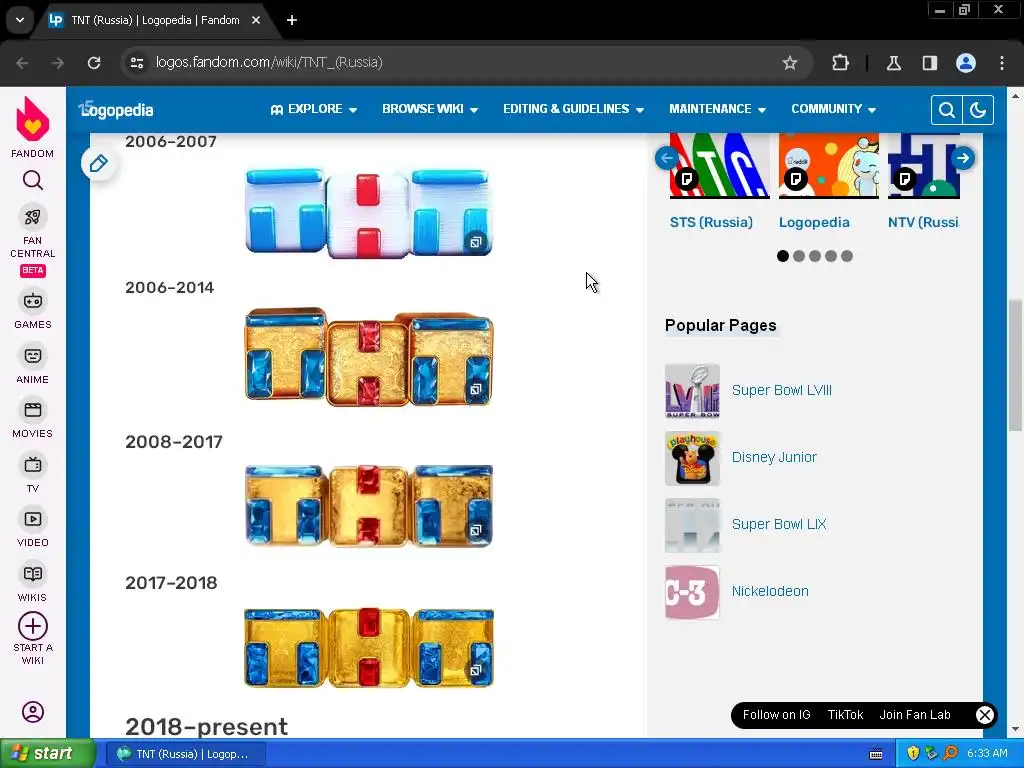The width and height of the screenshot is (1024, 768).
Task: Open the TV sidebar icon
Action: click(x=33, y=465)
